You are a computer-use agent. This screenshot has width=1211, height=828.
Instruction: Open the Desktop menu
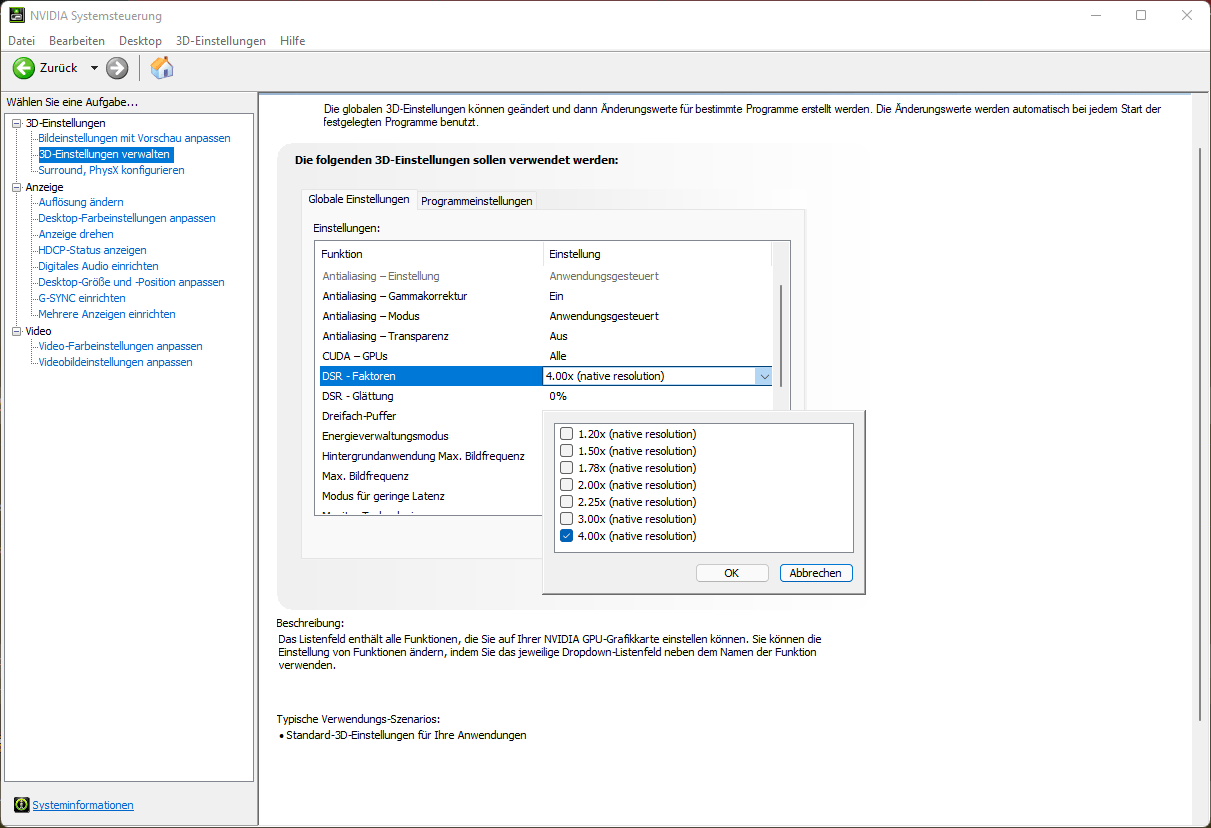coord(140,41)
